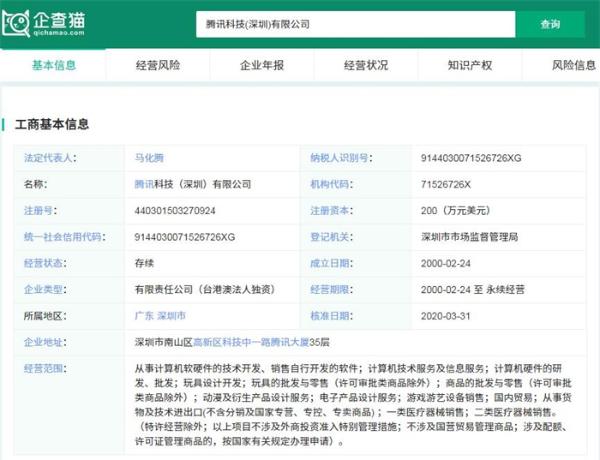The width and height of the screenshot is (600, 460).
Task: Open the 风险信息 tab
Action: coord(574,65)
